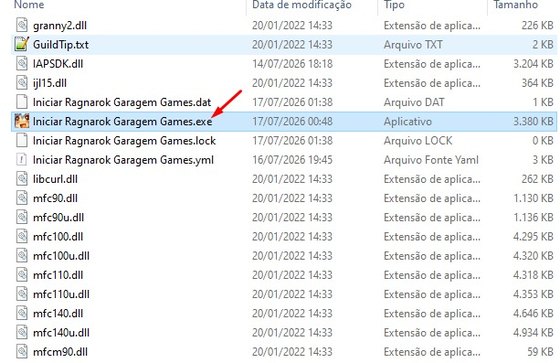Select file name mfc100u.dll
This screenshot has height=363, width=560.
click(61, 256)
